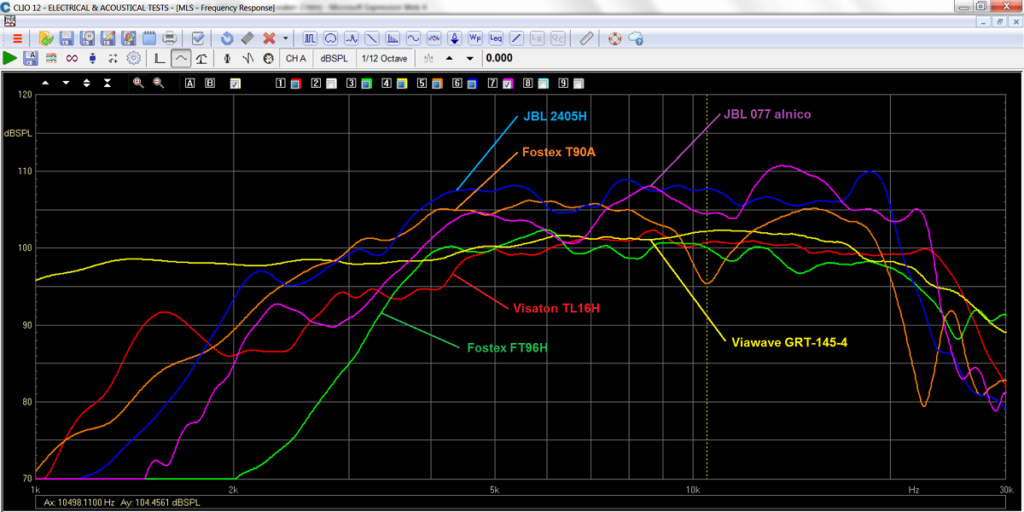Toggle the frequency response curve view button
The width and height of the screenshot is (1024, 512).
pos(180,58)
